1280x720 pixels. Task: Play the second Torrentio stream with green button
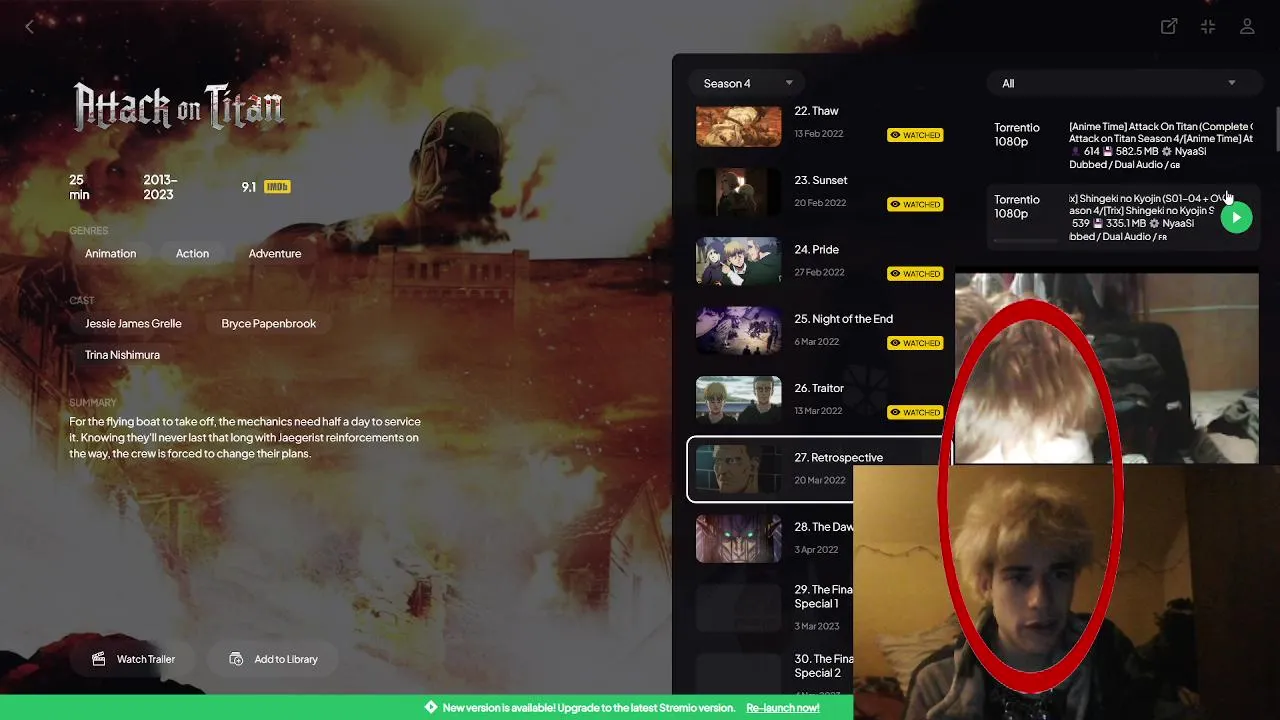[x=1236, y=217]
